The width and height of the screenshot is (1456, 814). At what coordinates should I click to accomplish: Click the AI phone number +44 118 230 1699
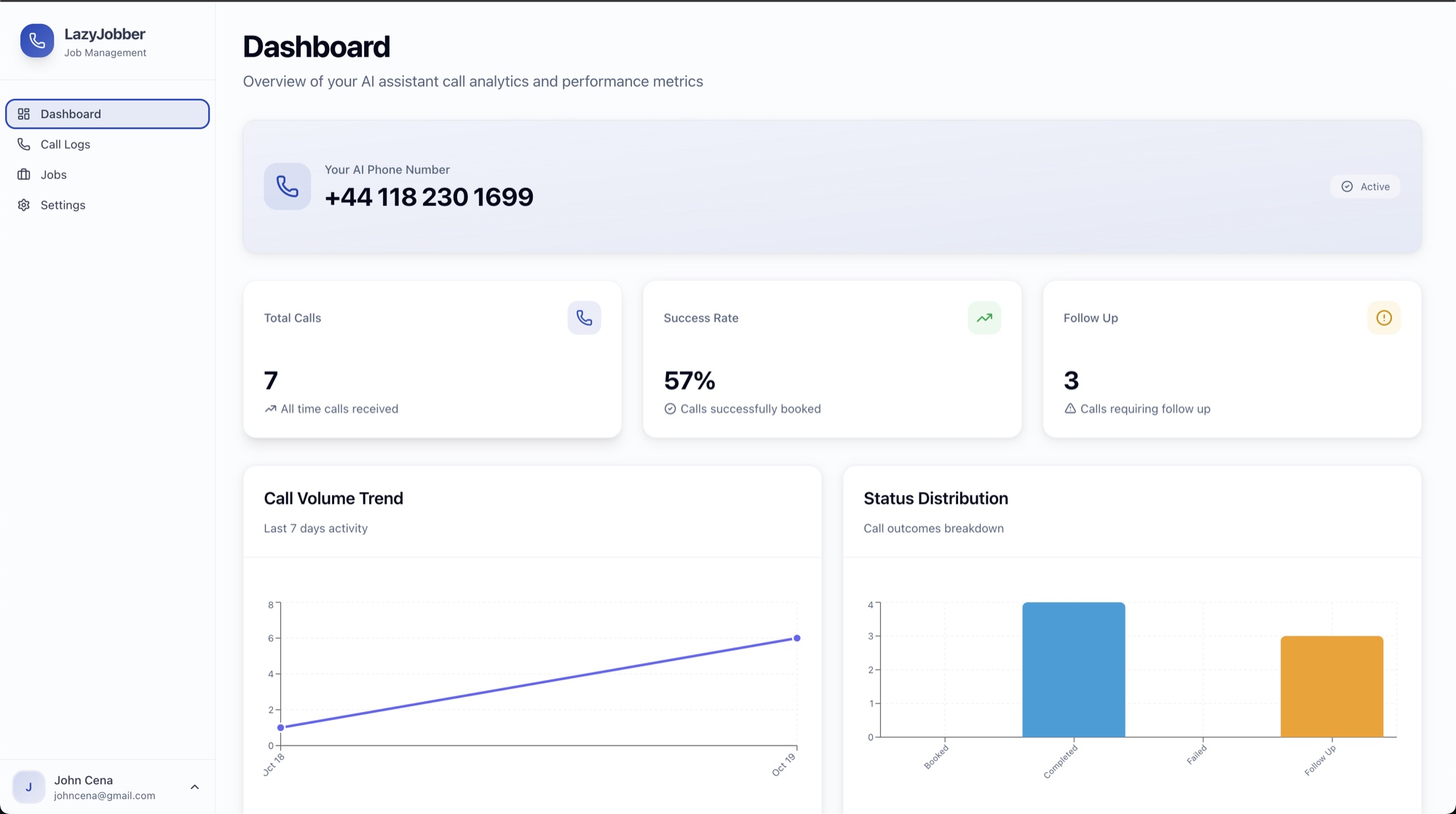430,197
